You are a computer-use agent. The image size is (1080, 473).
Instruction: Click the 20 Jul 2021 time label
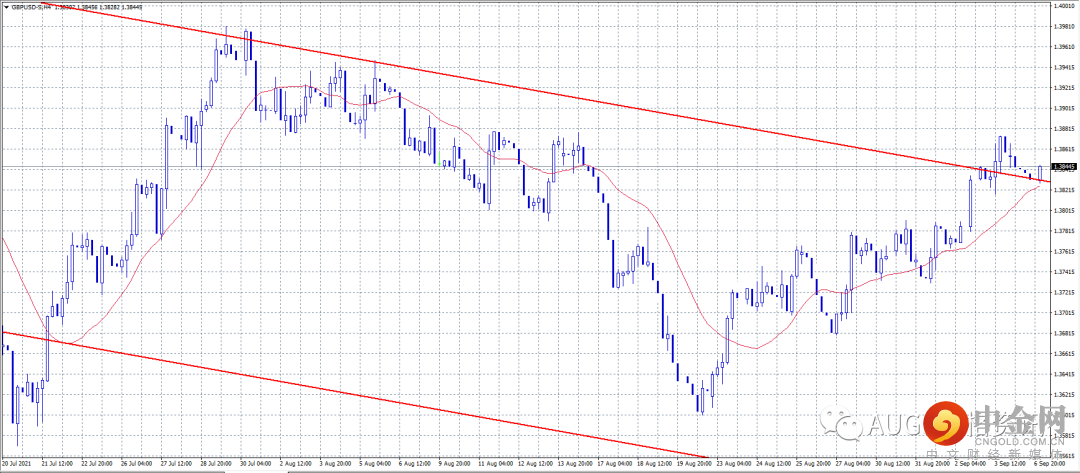point(16,461)
